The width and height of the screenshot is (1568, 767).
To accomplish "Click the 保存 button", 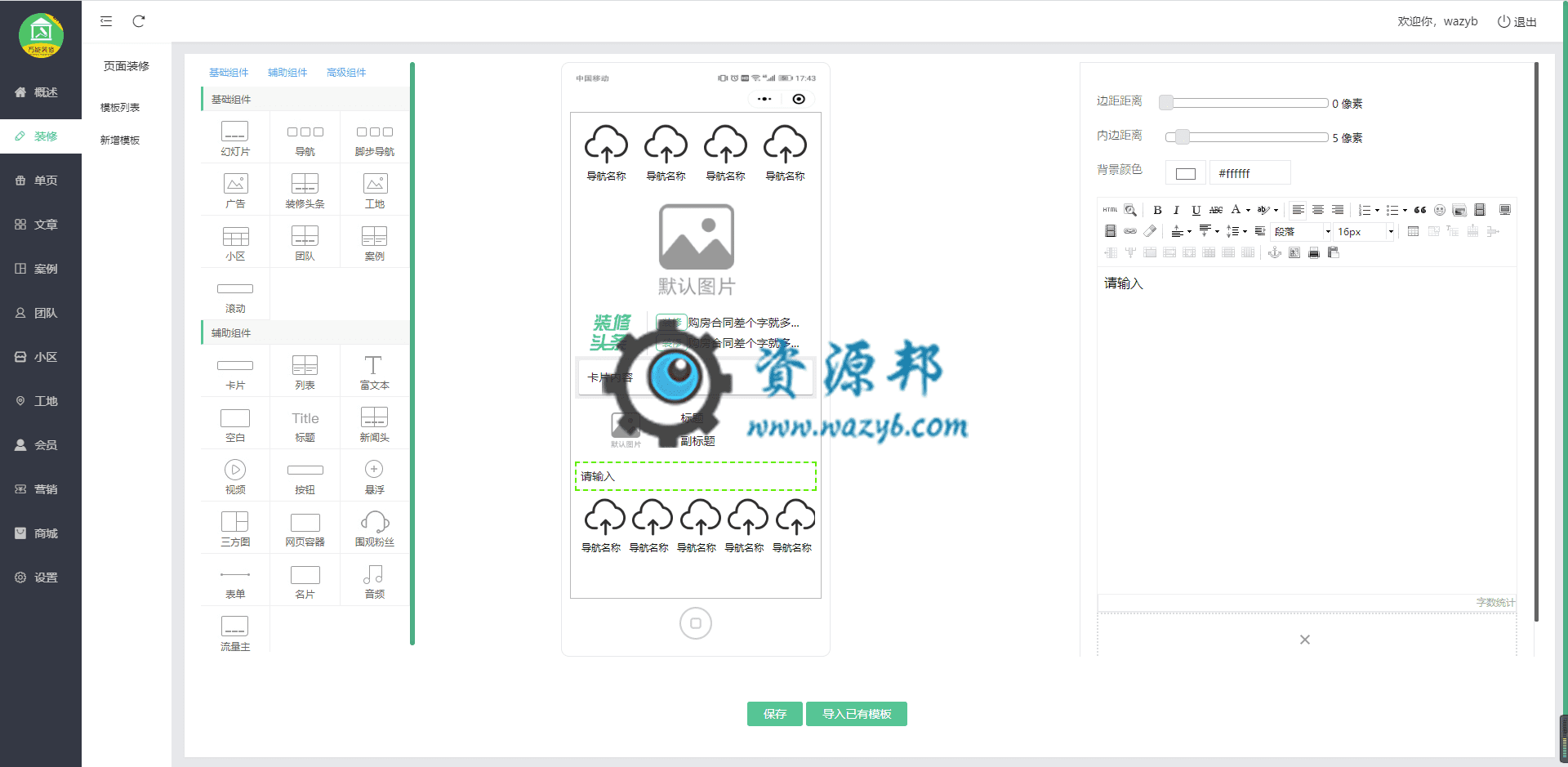I will coord(775,714).
